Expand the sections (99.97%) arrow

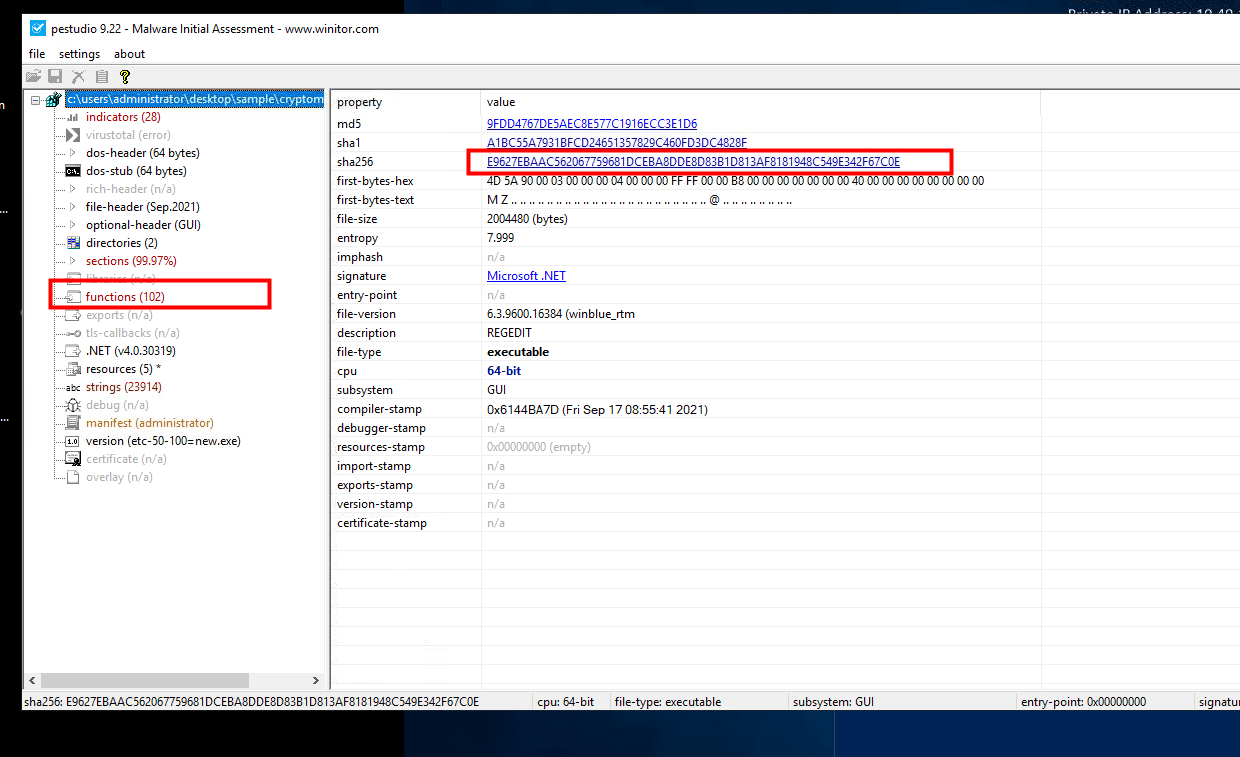72,261
